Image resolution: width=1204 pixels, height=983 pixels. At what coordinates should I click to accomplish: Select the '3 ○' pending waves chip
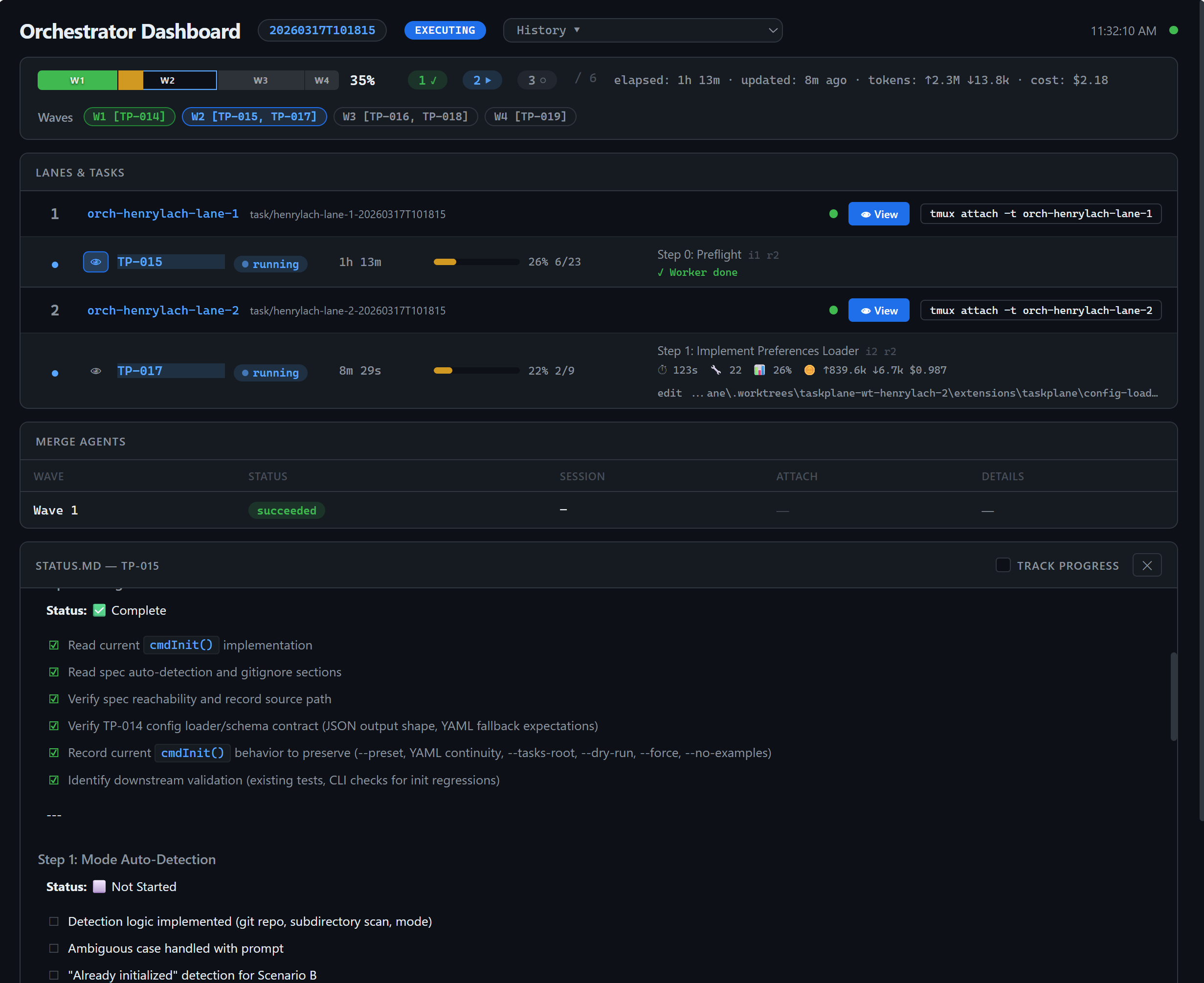click(x=537, y=80)
